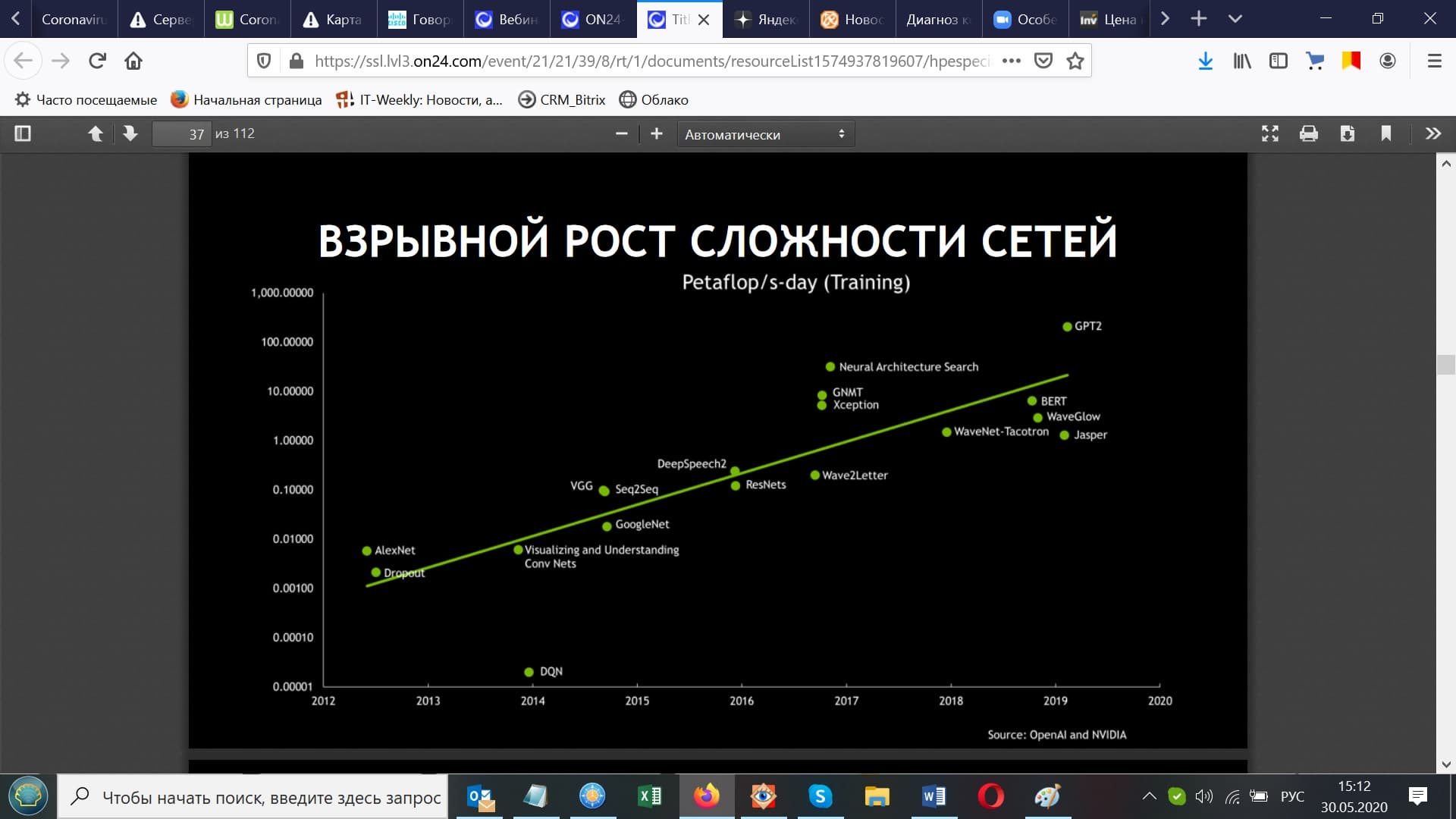Switch to the Coronaviru tab
Image resolution: width=1456 pixels, height=819 pixels.
(74, 19)
